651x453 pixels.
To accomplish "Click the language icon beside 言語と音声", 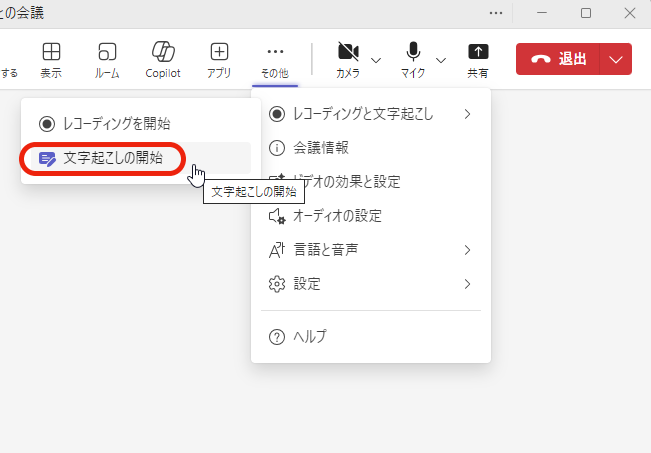I will pos(277,250).
